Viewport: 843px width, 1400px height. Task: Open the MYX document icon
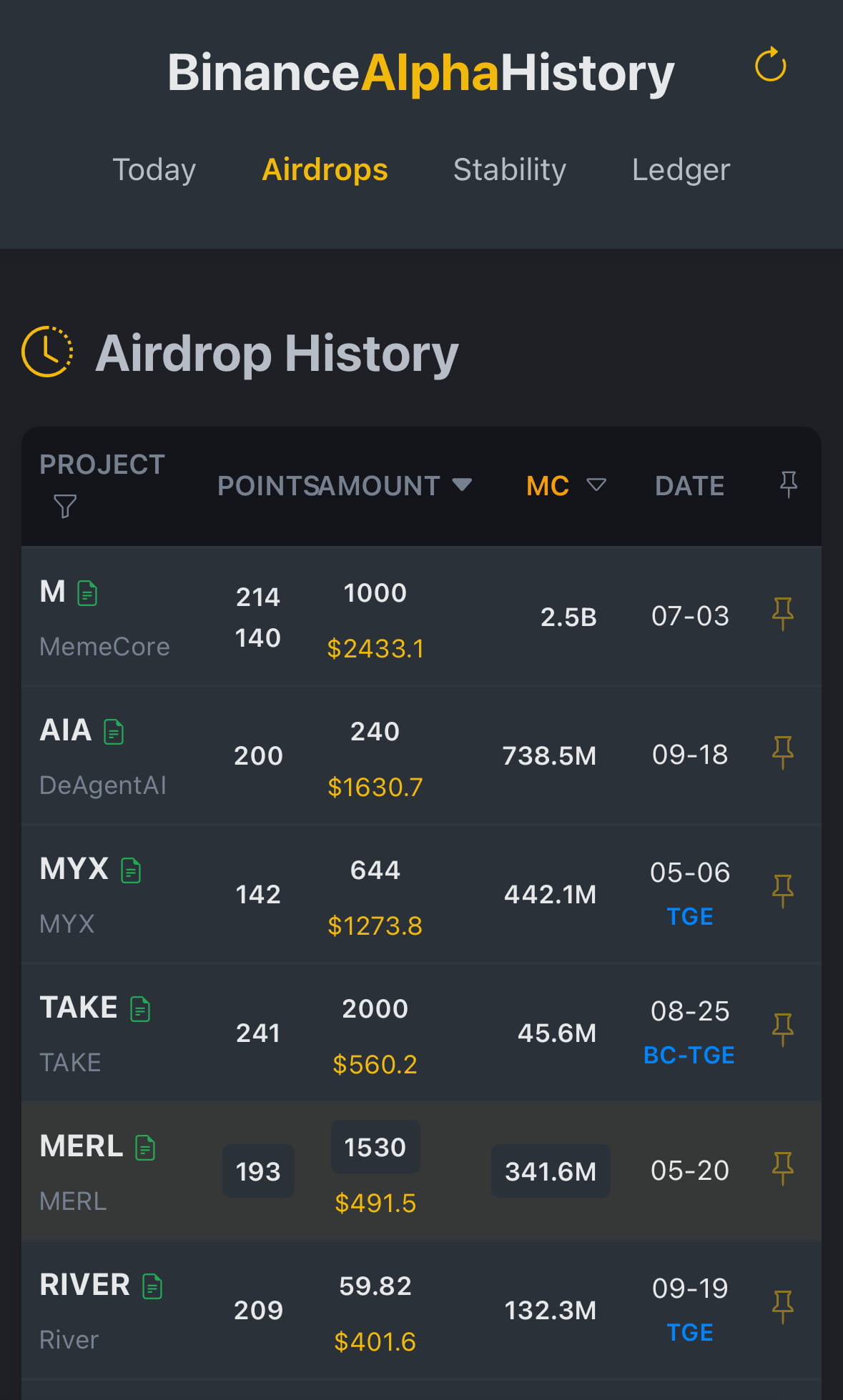point(131,870)
